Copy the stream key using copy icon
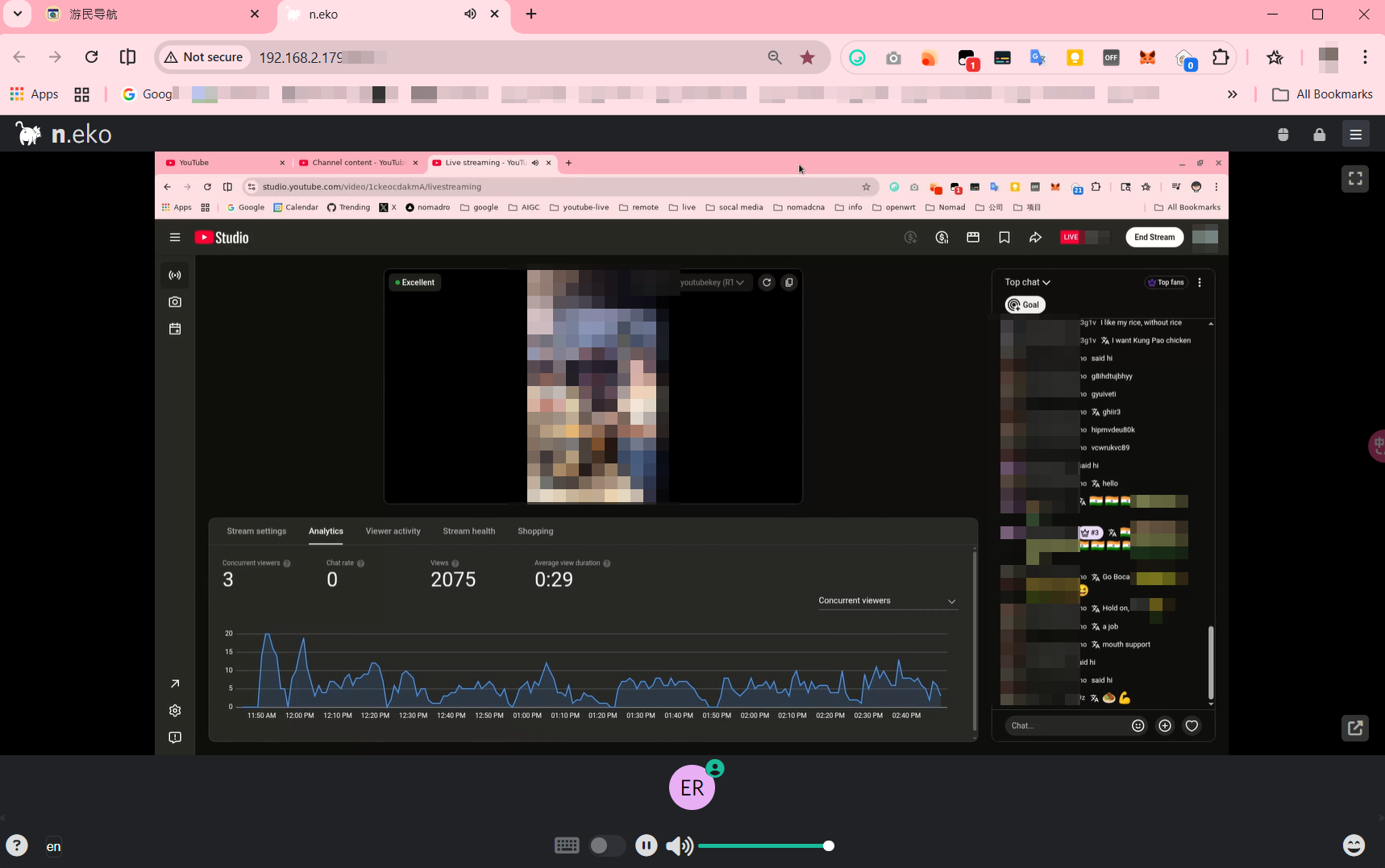Screen dimensions: 1385x868 [789, 282]
